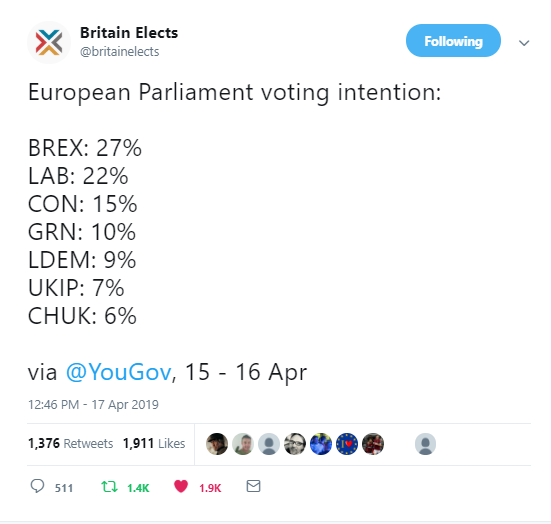This screenshot has width=551, height=524.
Task: Unlike the tweet via the red heart
Action: 181,486
